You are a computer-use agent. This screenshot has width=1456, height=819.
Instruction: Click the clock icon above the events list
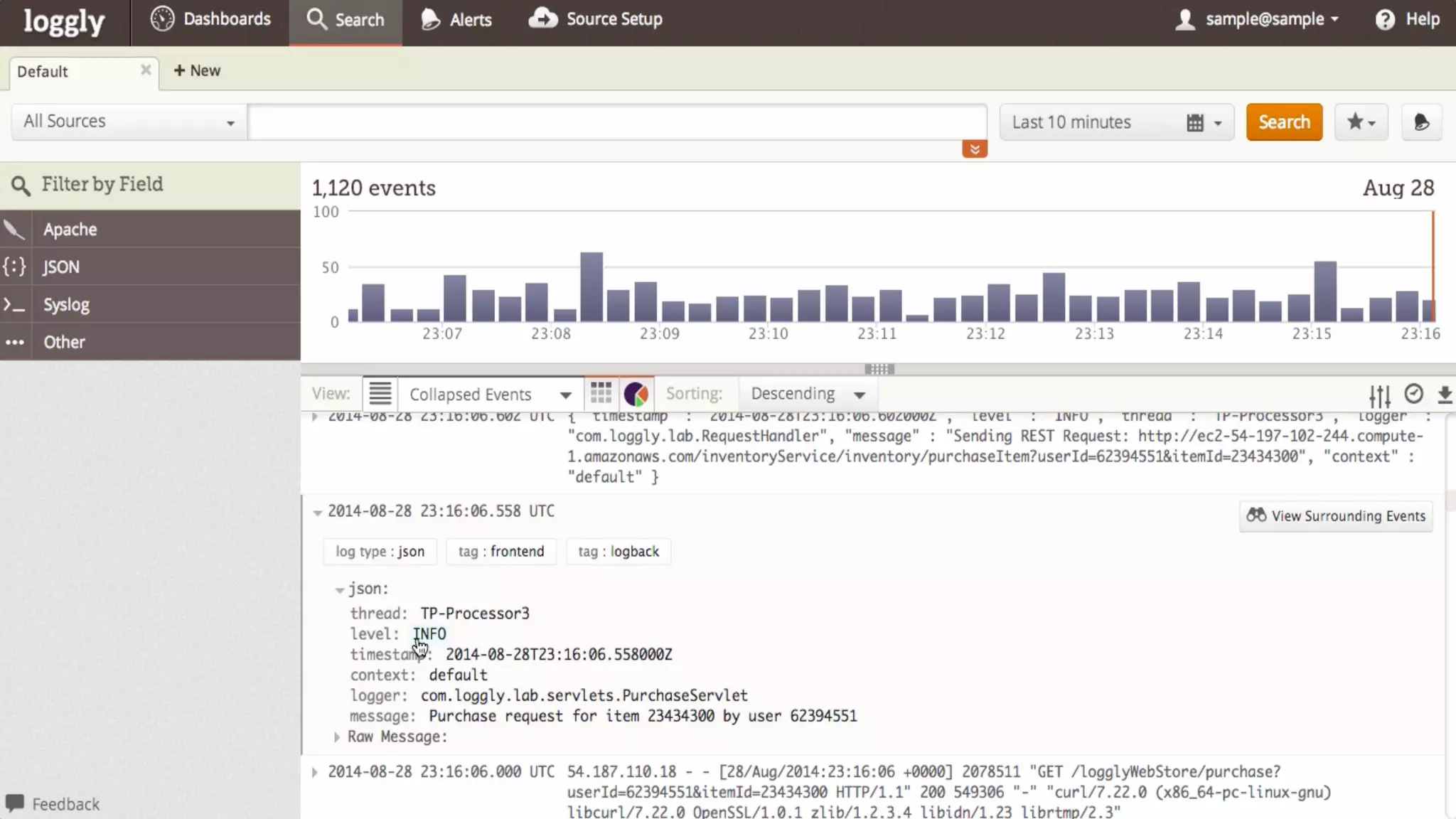1413,394
